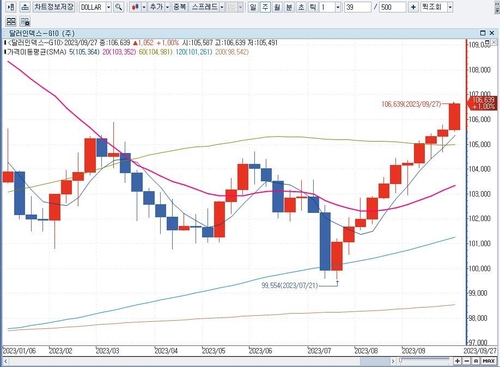Click the 중복 button
The width and height of the screenshot is (500, 367).
coord(180,7)
